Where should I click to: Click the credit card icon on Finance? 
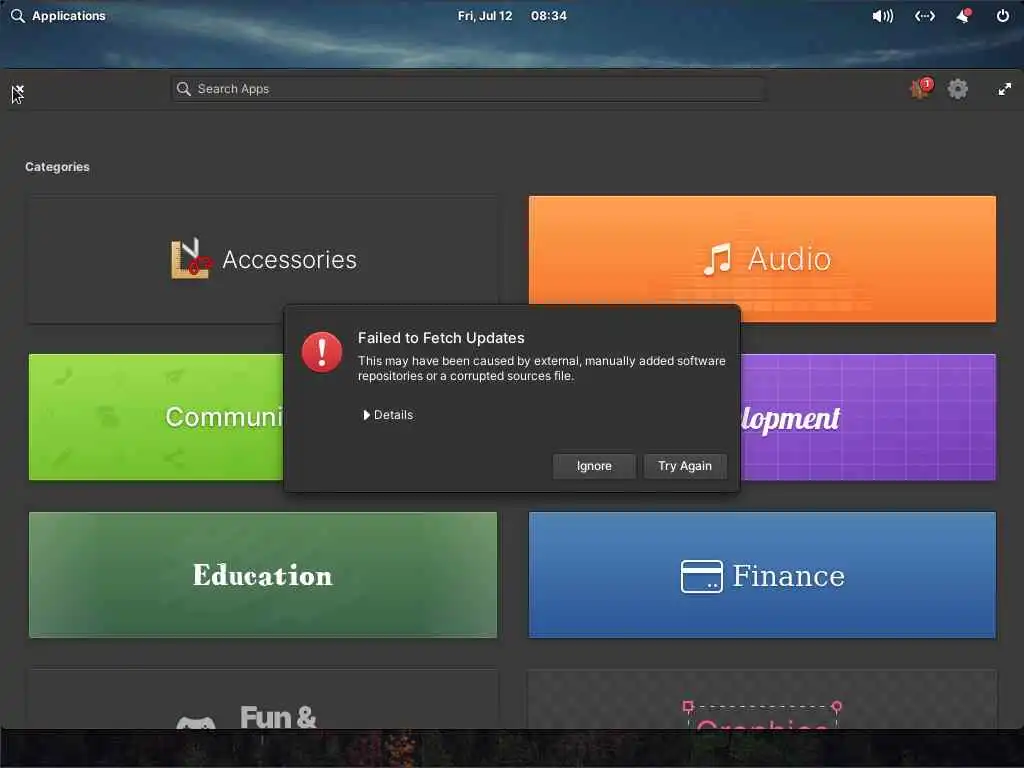tap(701, 576)
